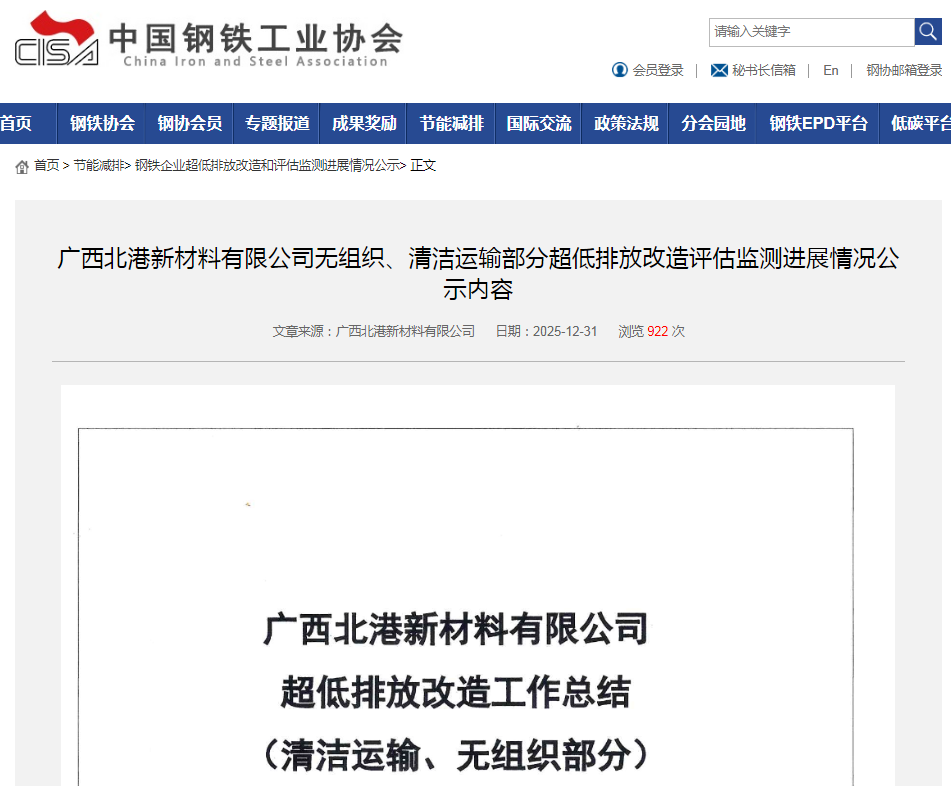This screenshot has height=786, width=951.
Task: Type in the keyword search field
Action: 811,32
